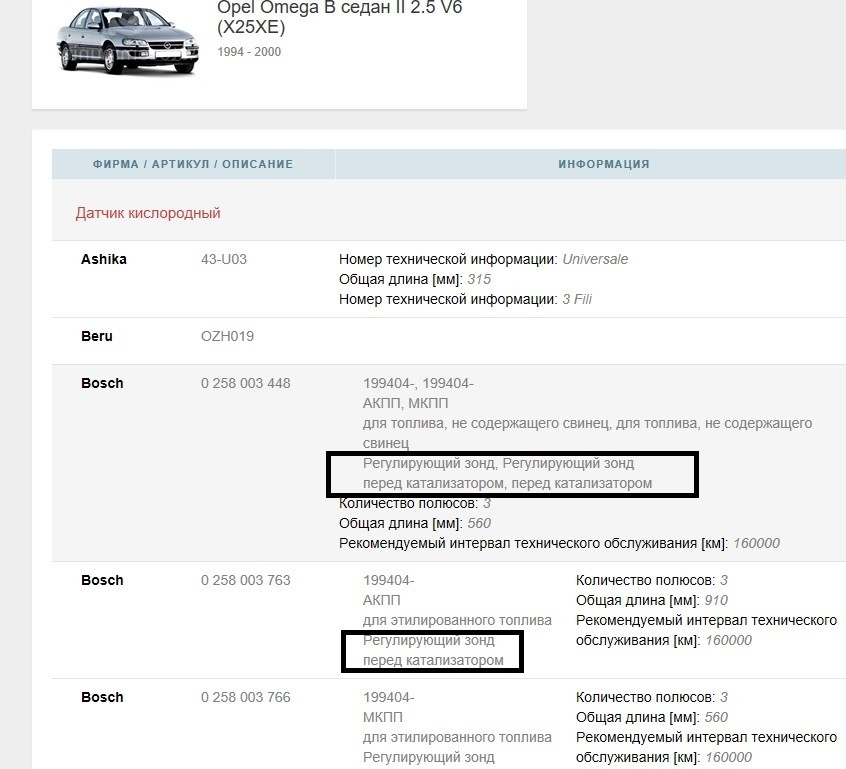Select the Universale technical info value
Screen dimensions: 846x769
[x=595, y=259]
